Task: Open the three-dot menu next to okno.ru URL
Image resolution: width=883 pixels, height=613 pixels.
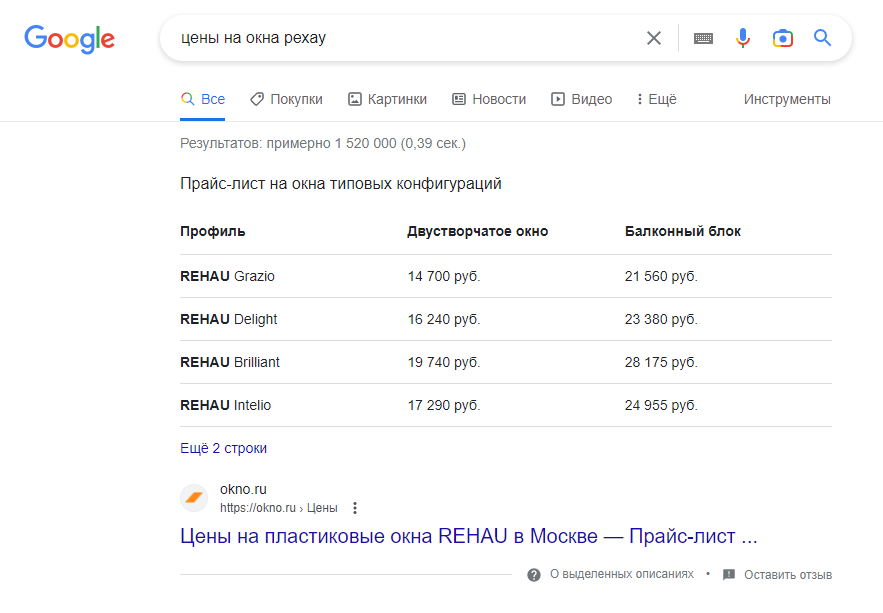Action: click(355, 508)
